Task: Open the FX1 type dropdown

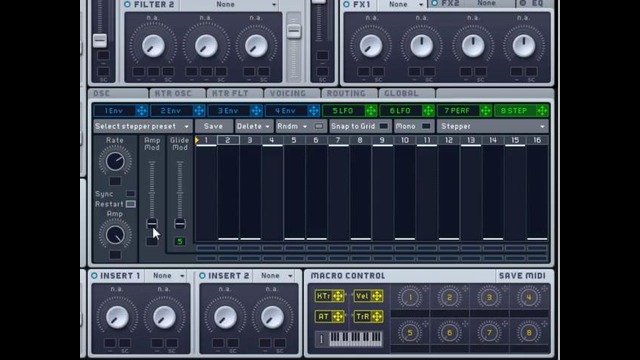Action: [403, 5]
